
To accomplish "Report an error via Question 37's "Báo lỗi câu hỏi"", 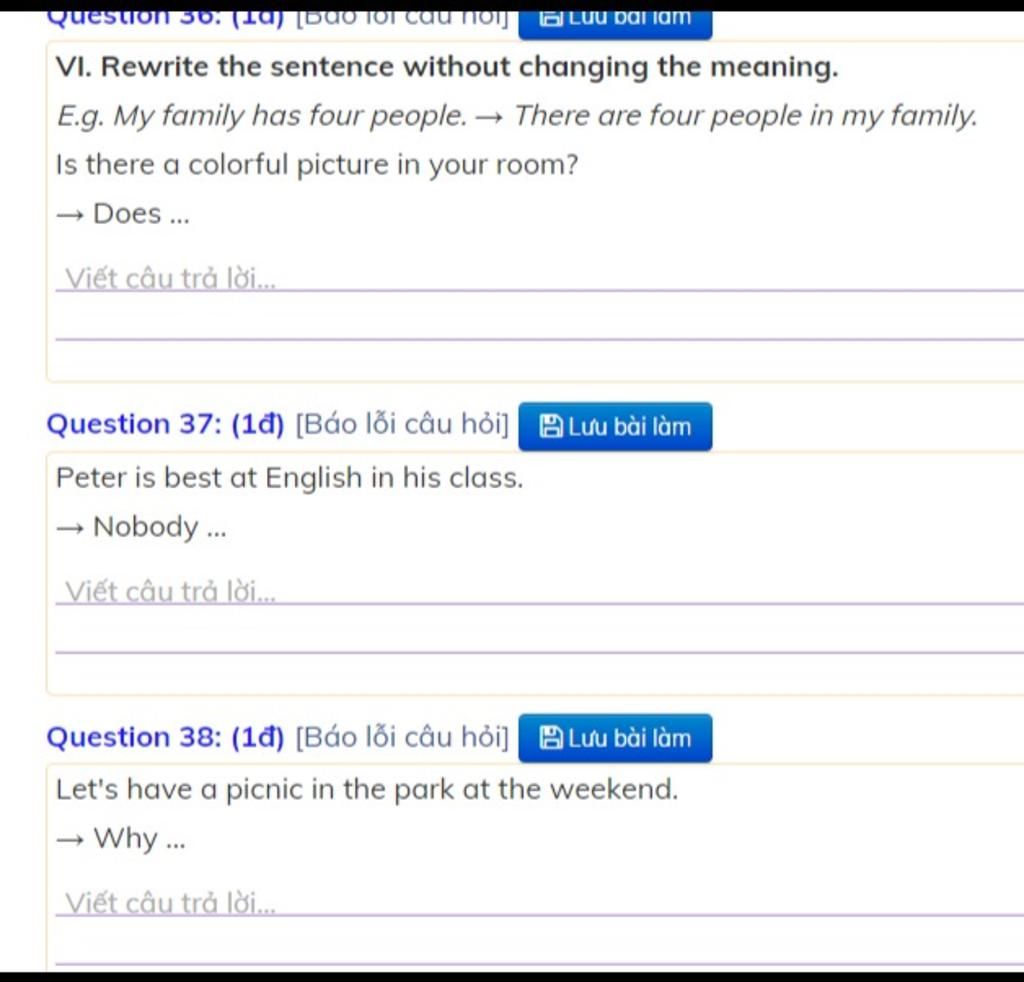I will tap(402, 425).
